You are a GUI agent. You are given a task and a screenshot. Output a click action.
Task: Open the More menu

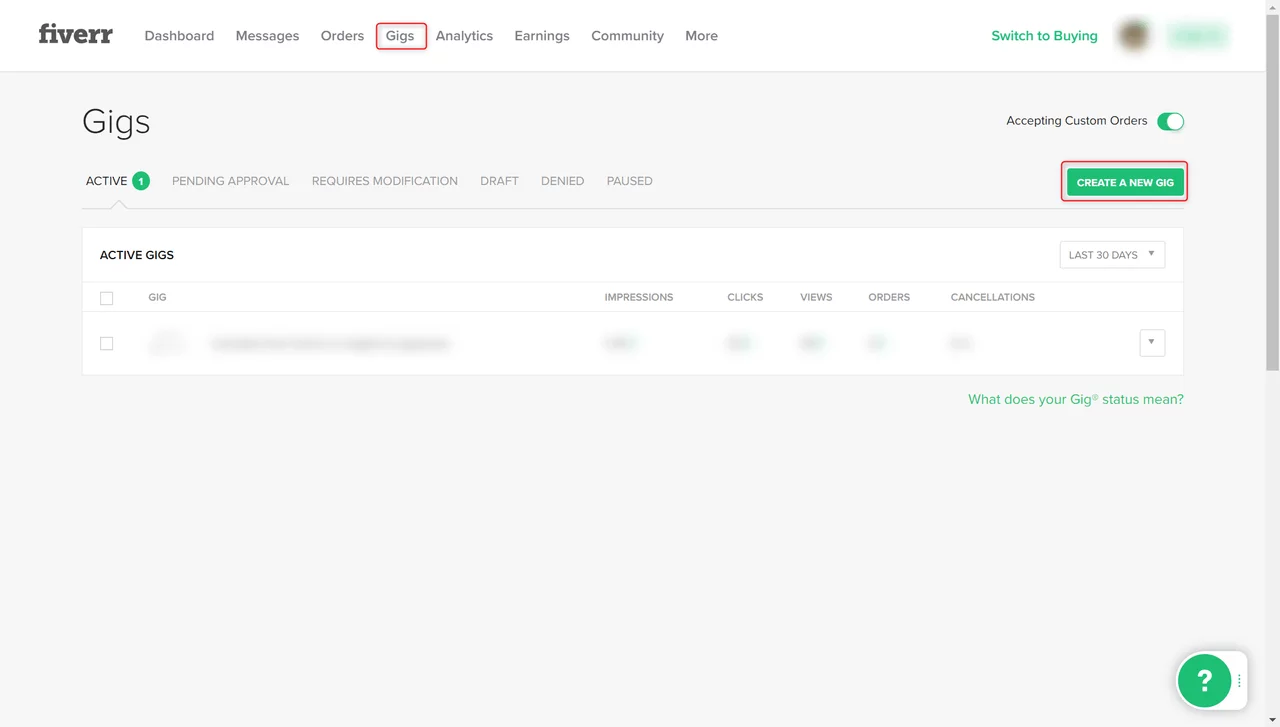[701, 36]
